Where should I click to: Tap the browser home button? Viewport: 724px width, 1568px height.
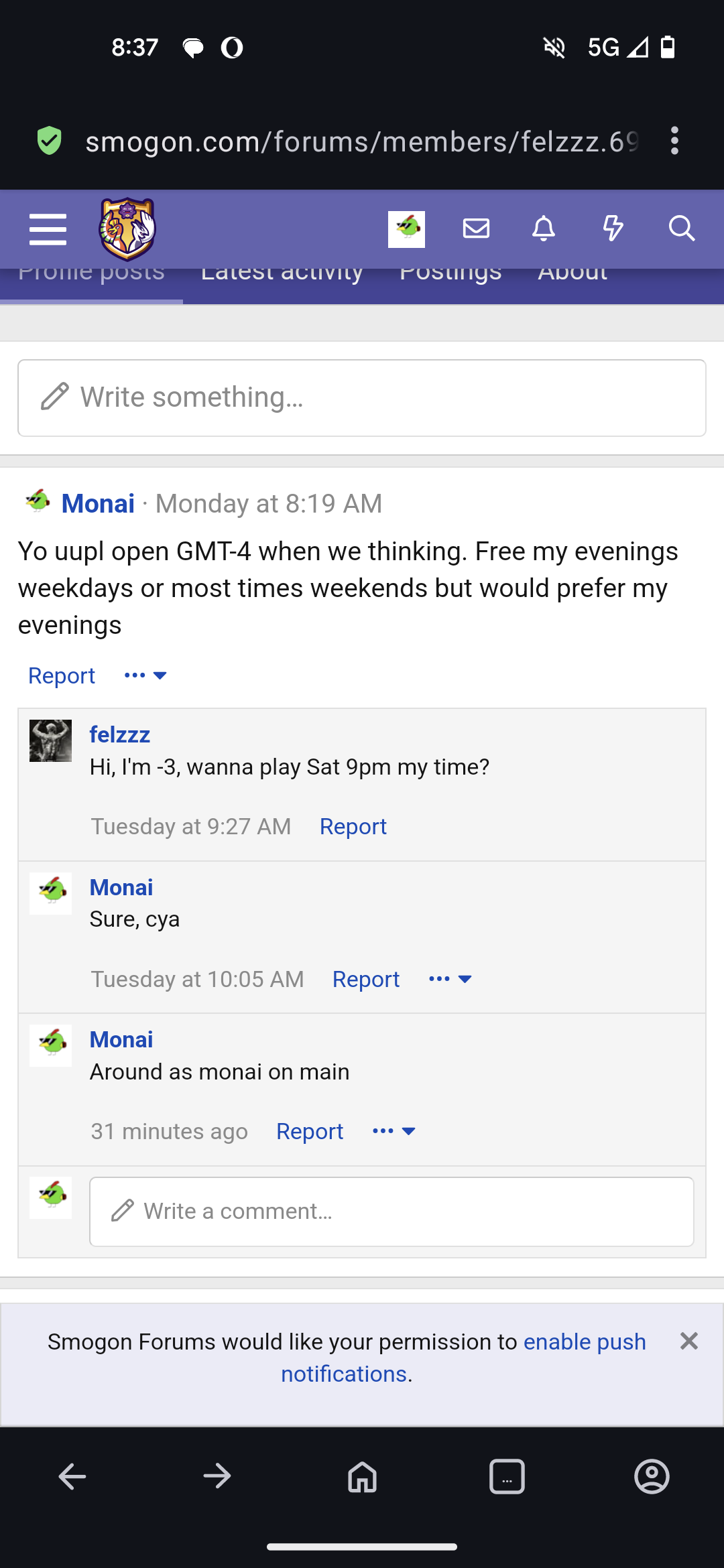click(362, 1476)
